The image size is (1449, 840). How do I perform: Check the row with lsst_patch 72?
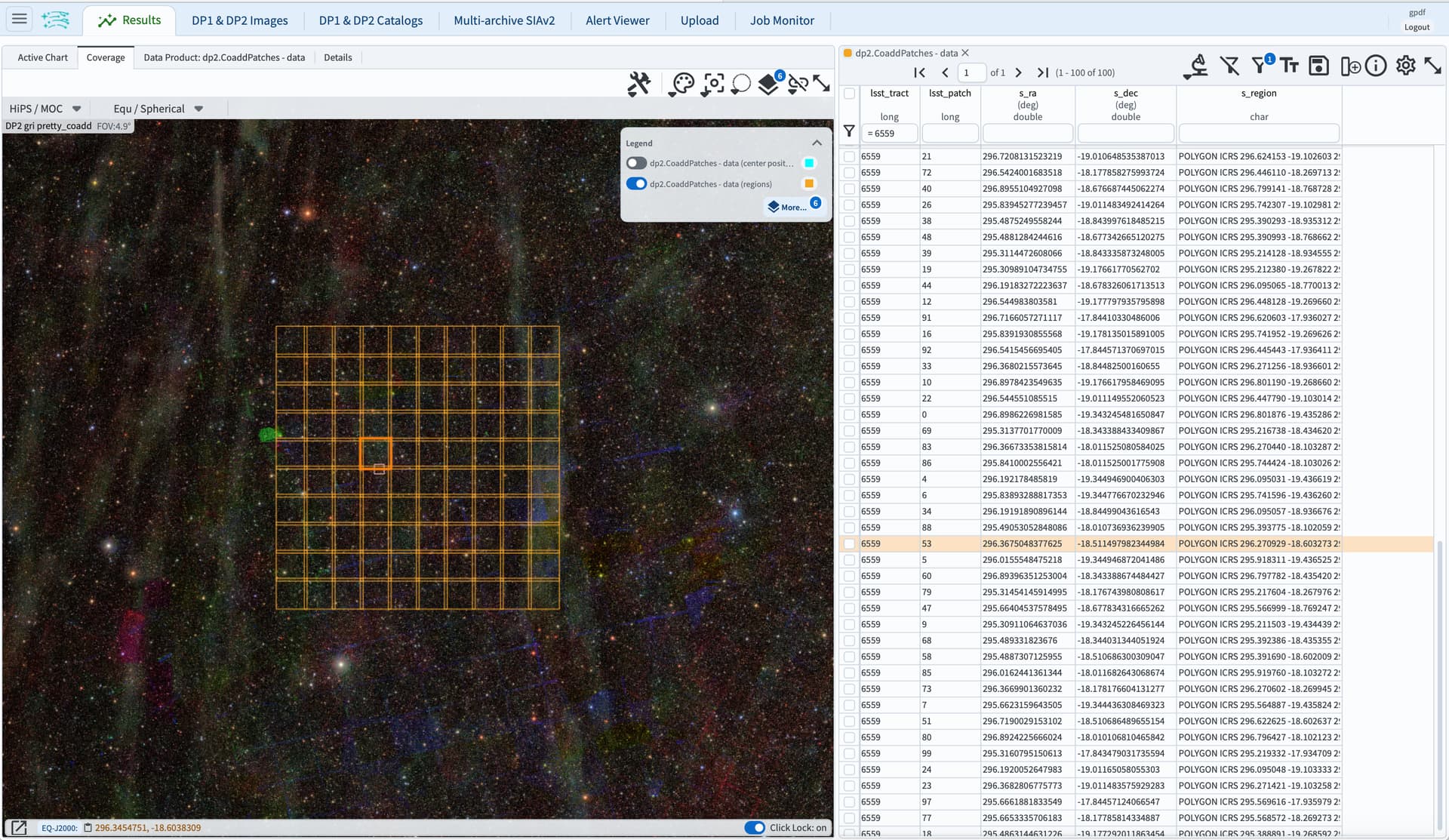click(849, 173)
